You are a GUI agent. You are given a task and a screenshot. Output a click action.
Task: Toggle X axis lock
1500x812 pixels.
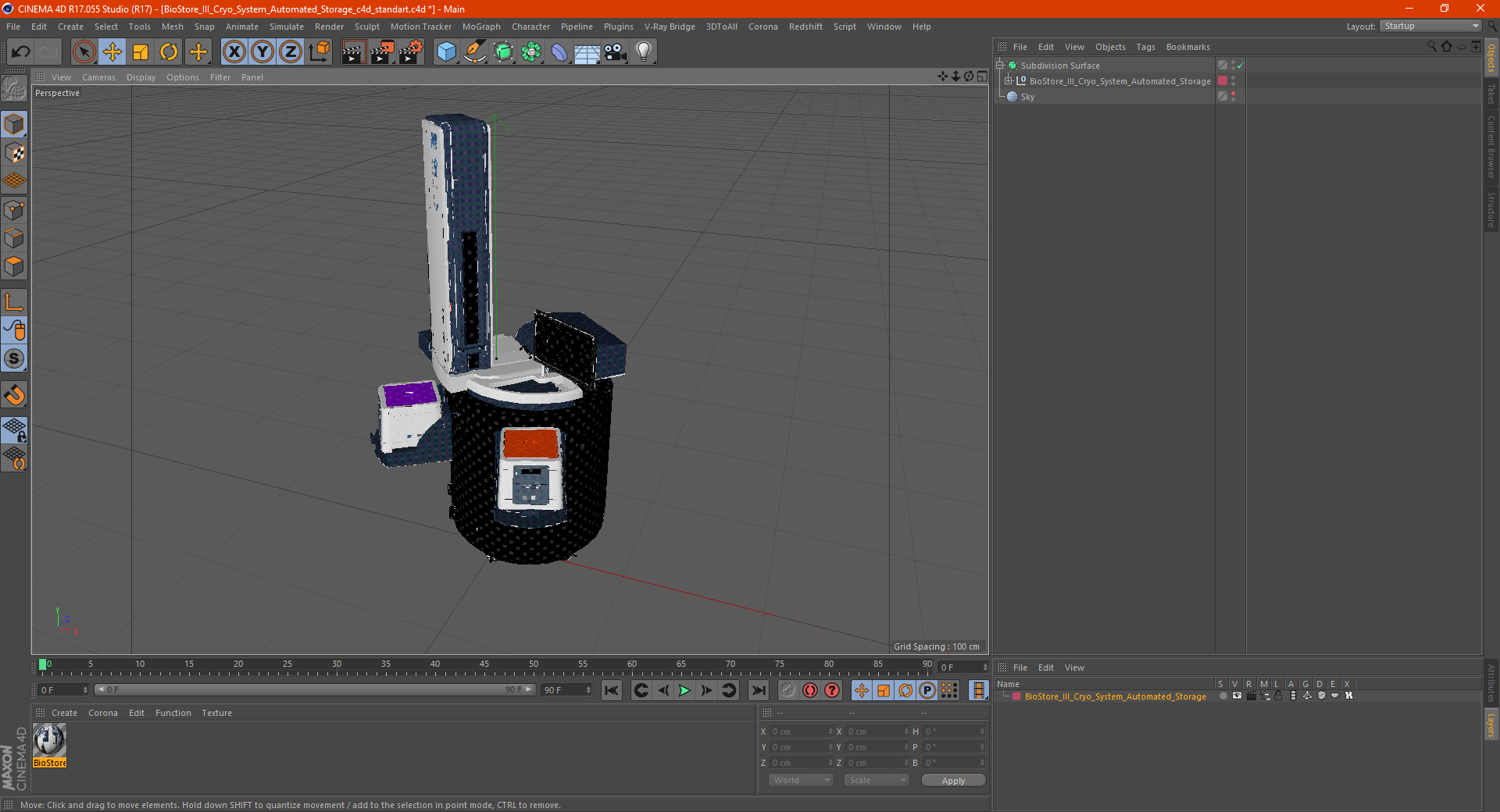pos(234,52)
